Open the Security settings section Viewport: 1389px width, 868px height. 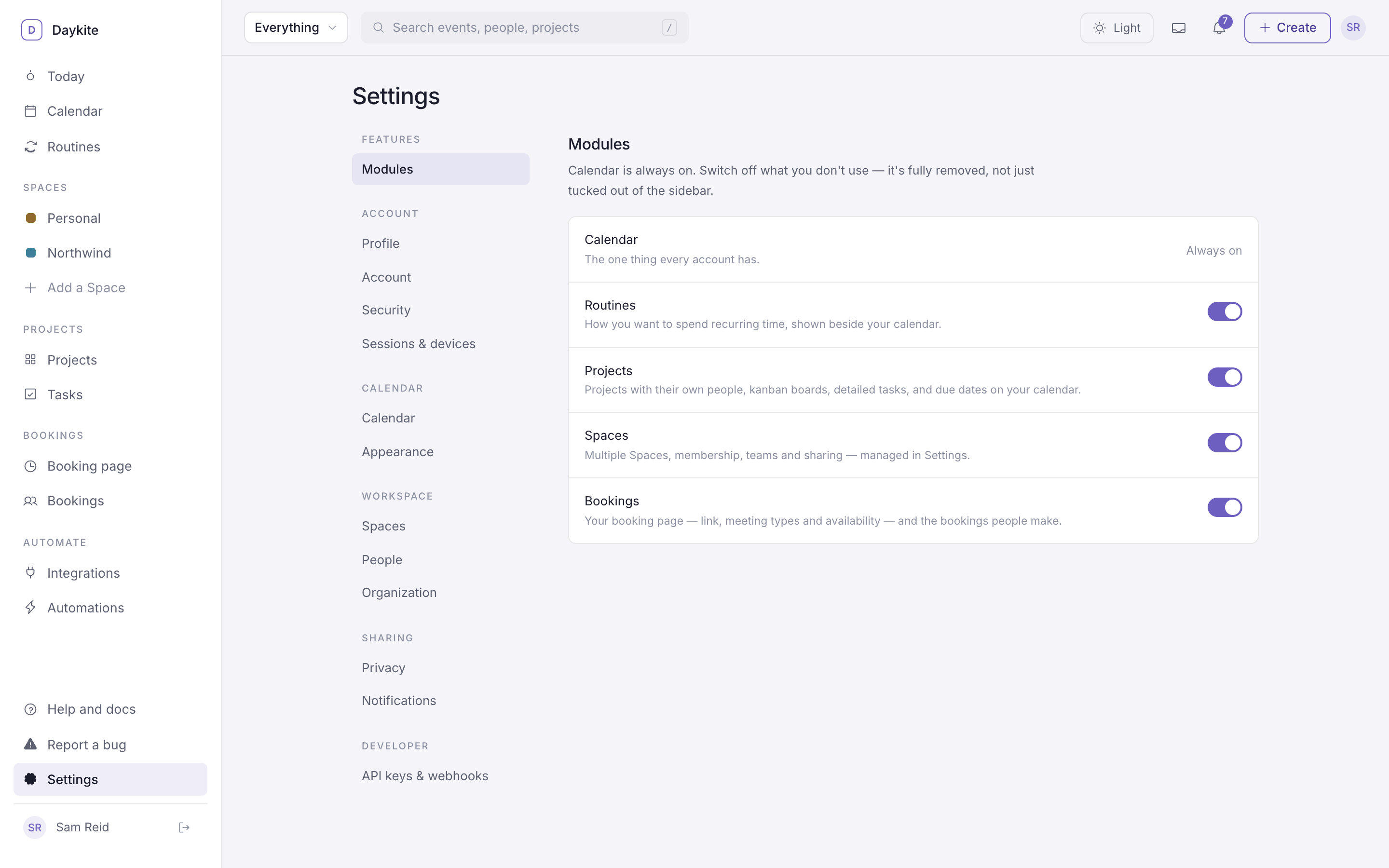coord(440,310)
